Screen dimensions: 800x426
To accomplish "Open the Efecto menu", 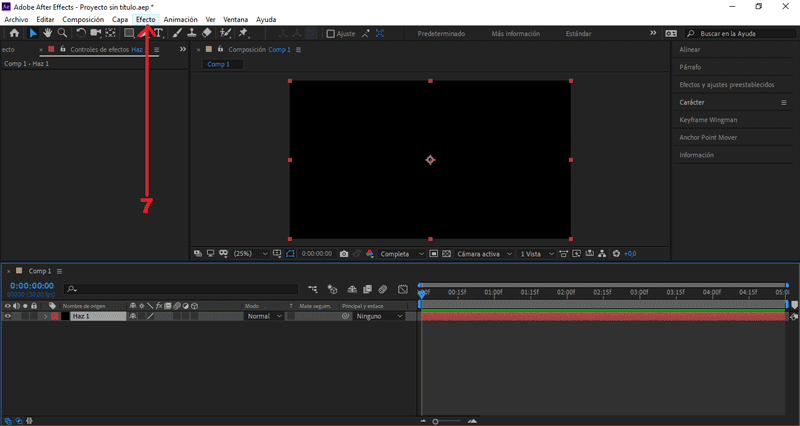I will (x=146, y=19).
